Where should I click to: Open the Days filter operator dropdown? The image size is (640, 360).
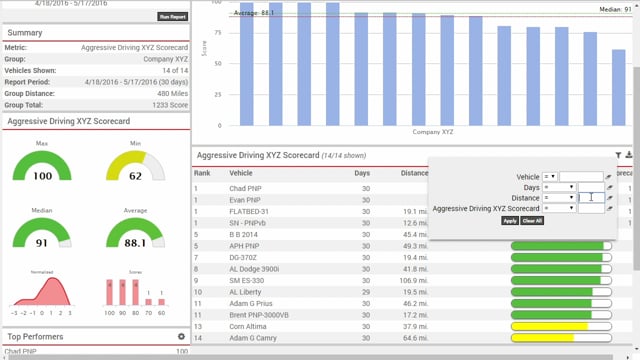click(x=559, y=187)
